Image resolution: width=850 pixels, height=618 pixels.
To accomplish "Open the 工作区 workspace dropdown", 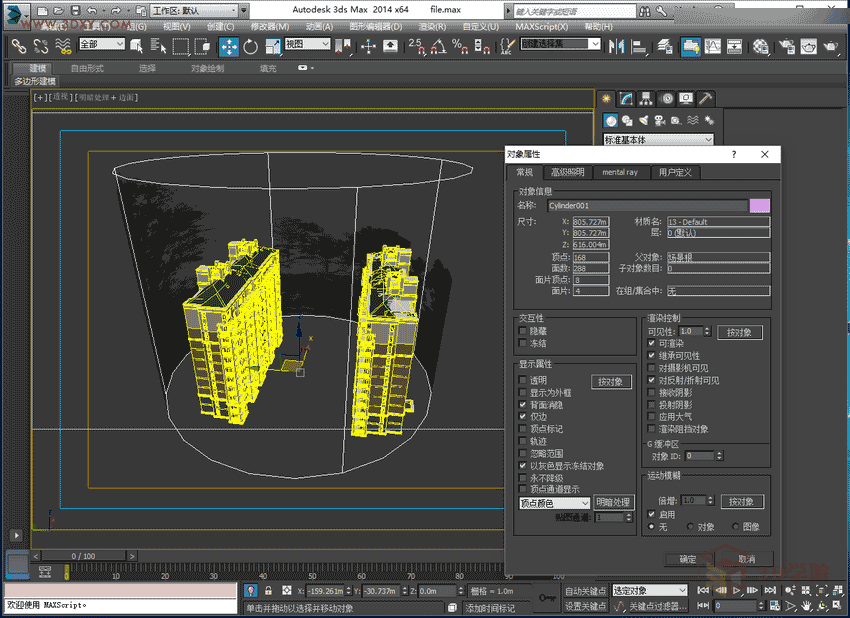I will pyautogui.click(x=194, y=10).
